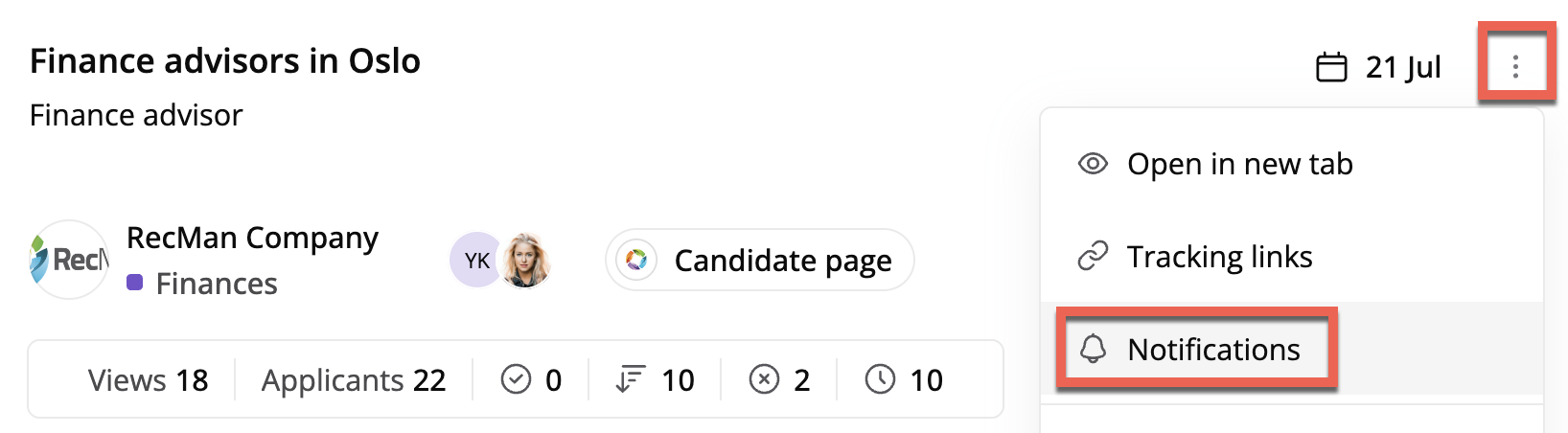Click the Applicants 22 statistic
The width and height of the screenshot is (1568, 433).
click(x=354, y=380)
